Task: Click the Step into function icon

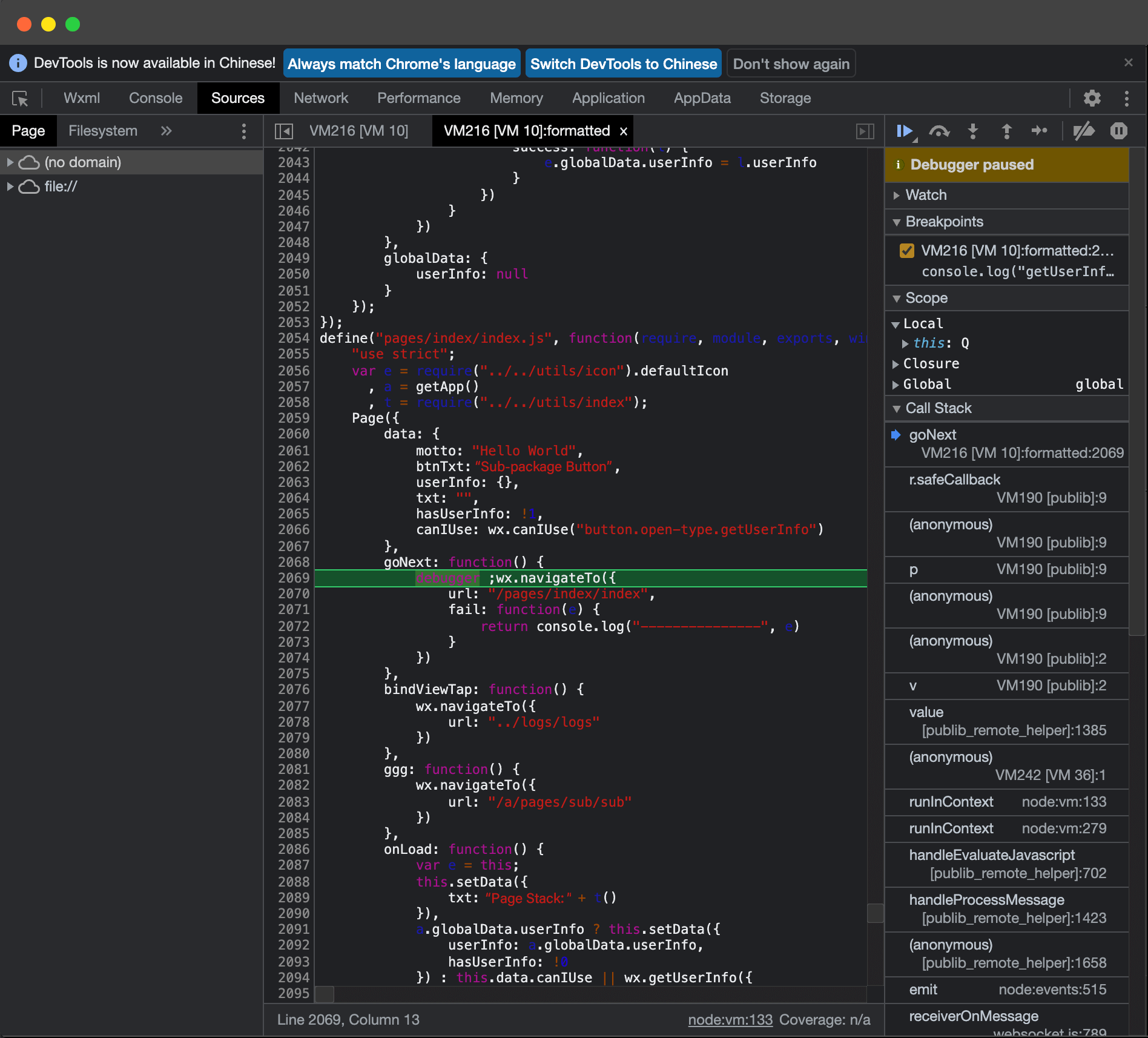Action: [x=973, y=131]
